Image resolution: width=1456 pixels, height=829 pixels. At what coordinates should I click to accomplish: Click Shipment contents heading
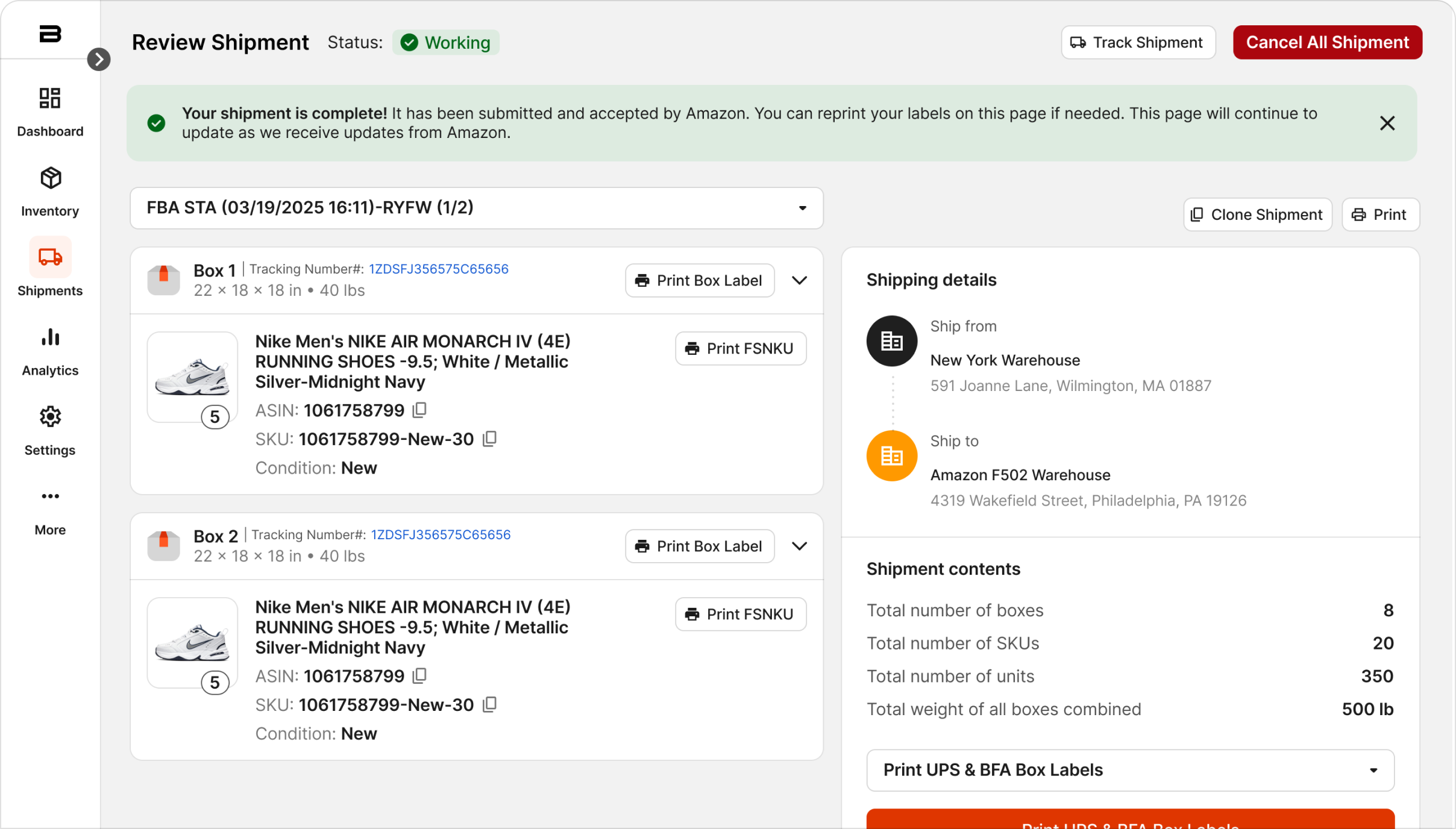[944, 569]
